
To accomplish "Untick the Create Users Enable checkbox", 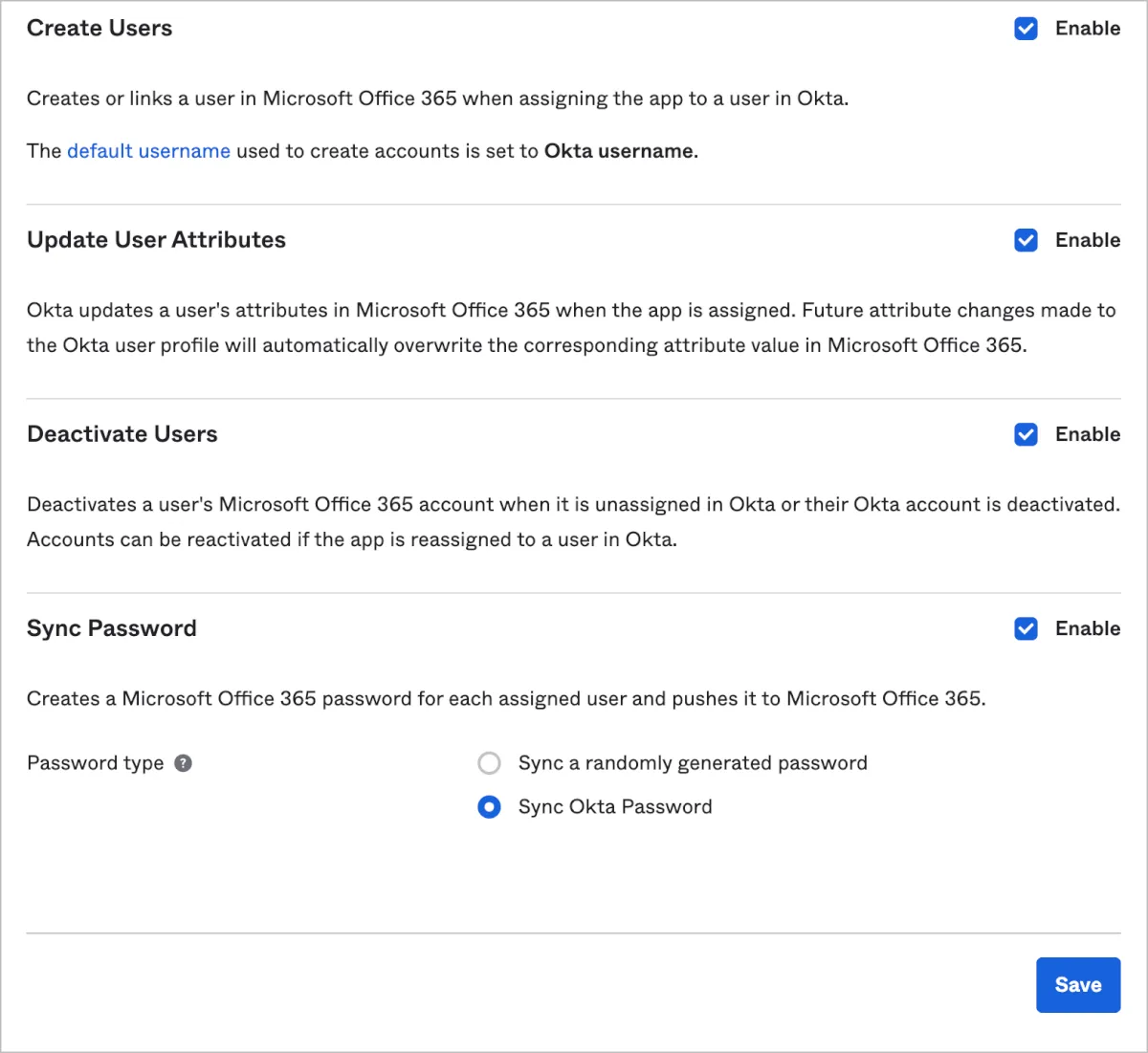I will click(x=1026, y=29).
